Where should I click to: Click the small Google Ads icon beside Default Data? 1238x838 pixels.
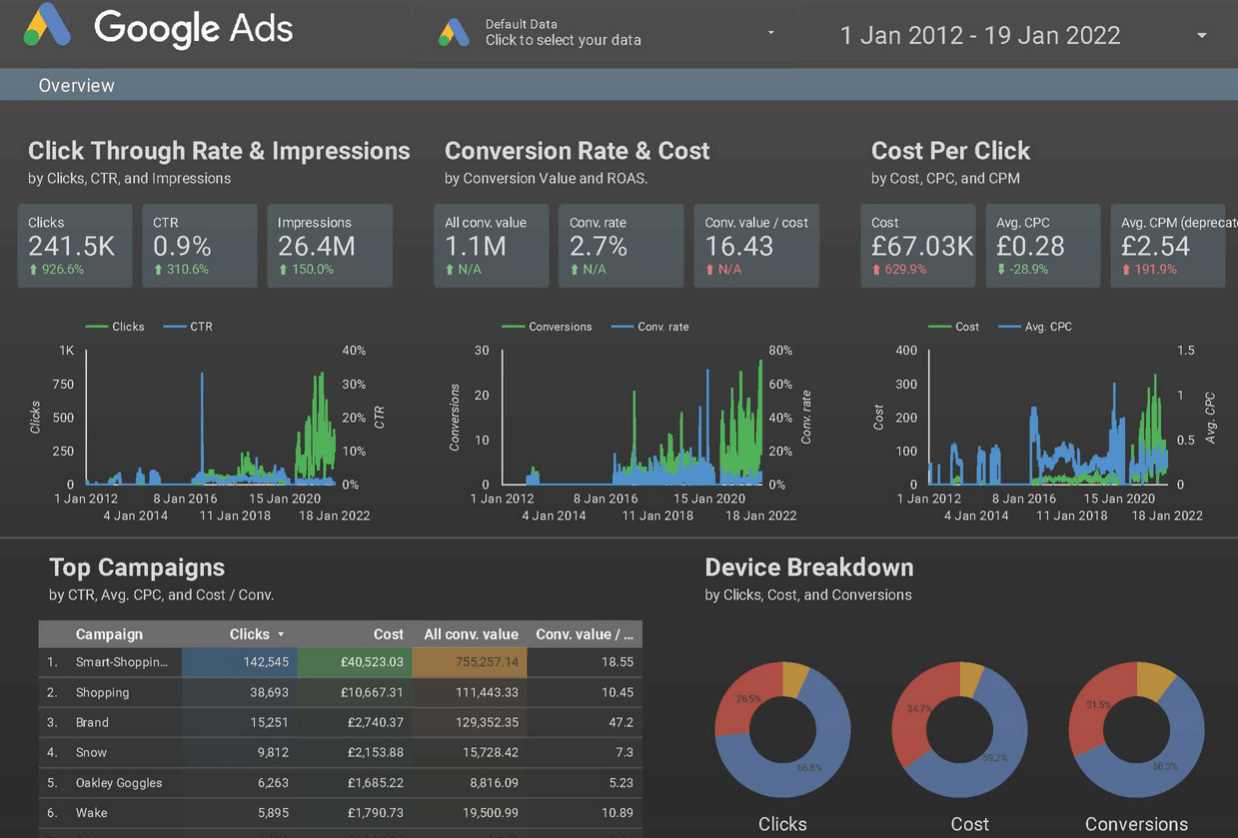point(454,33)
